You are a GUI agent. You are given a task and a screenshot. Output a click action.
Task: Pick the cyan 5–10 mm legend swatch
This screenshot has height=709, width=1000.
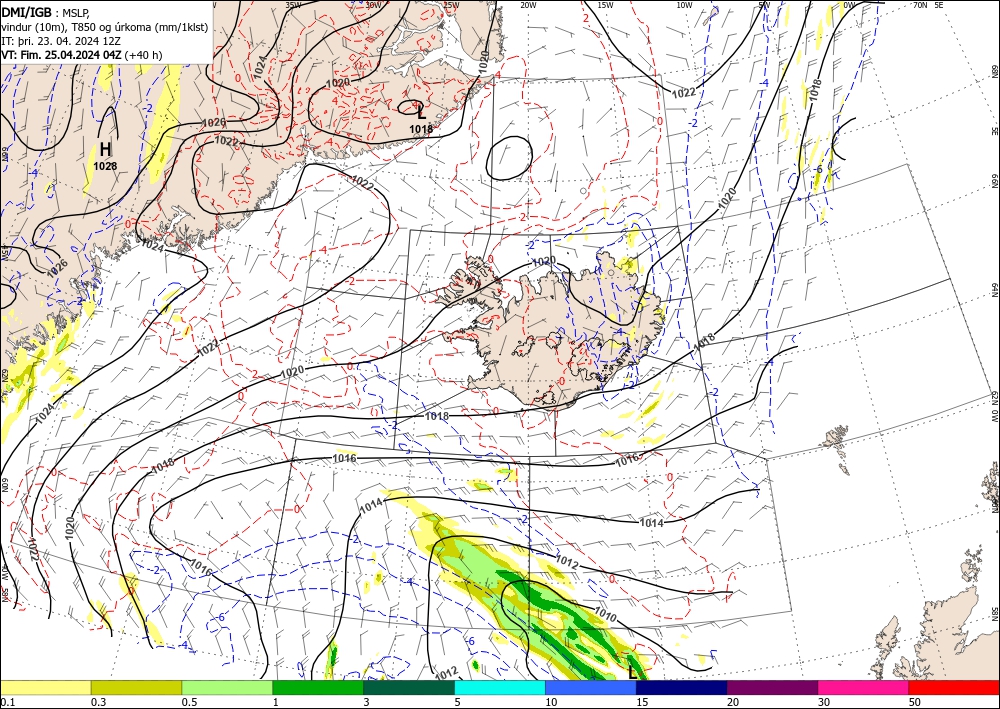(500, 687)
